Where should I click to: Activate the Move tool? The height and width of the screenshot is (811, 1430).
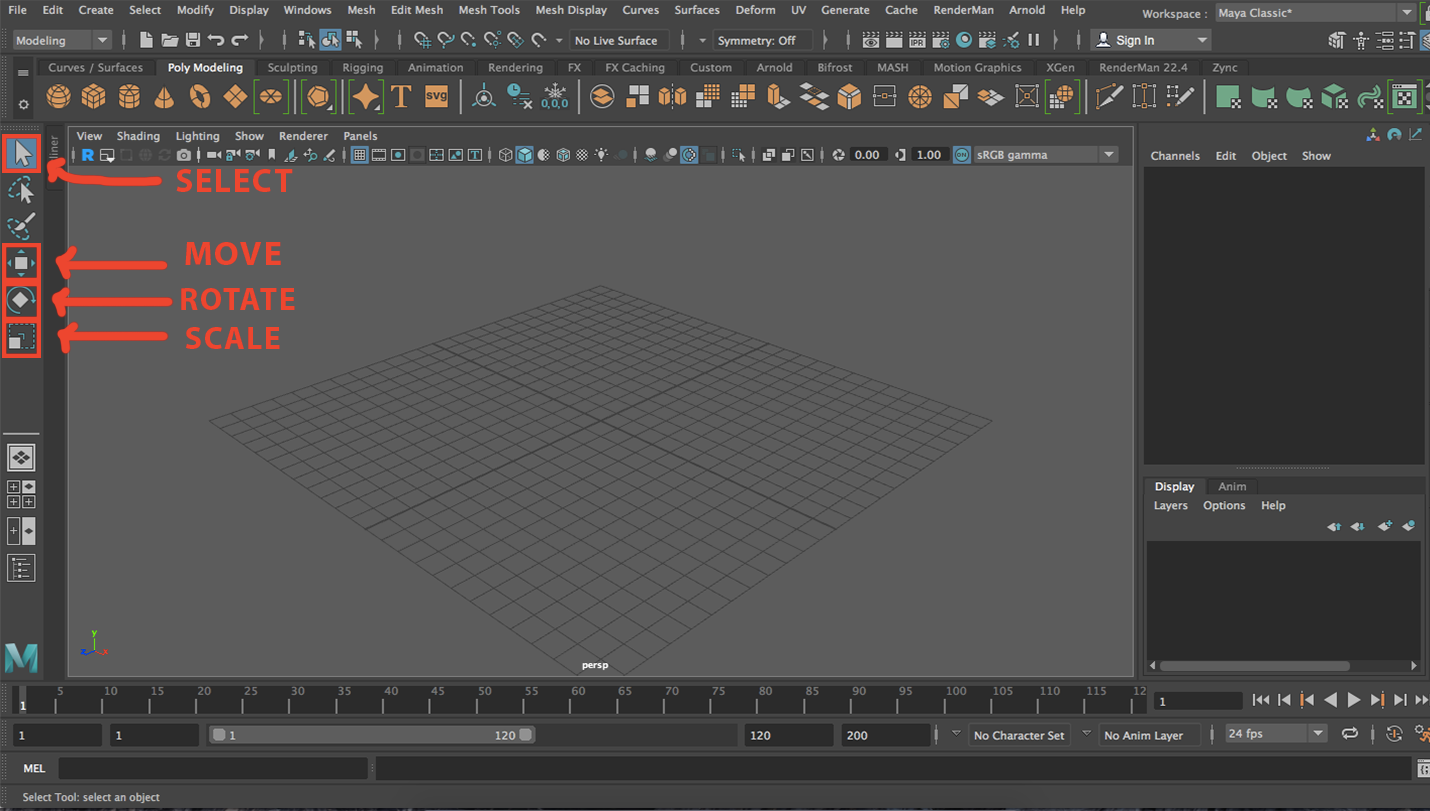coord(21,263)
